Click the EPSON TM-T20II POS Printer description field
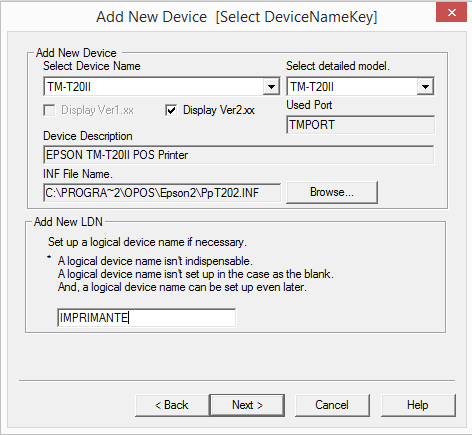 click(239, 155)
